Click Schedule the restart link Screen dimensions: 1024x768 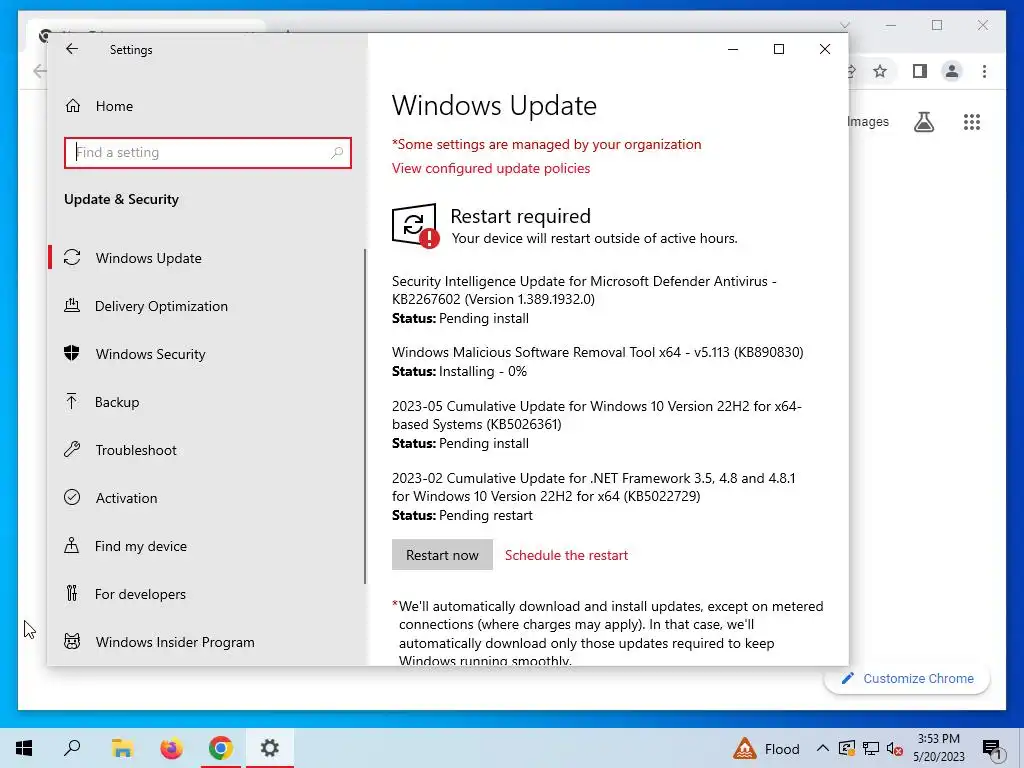[x=566, y=555]
